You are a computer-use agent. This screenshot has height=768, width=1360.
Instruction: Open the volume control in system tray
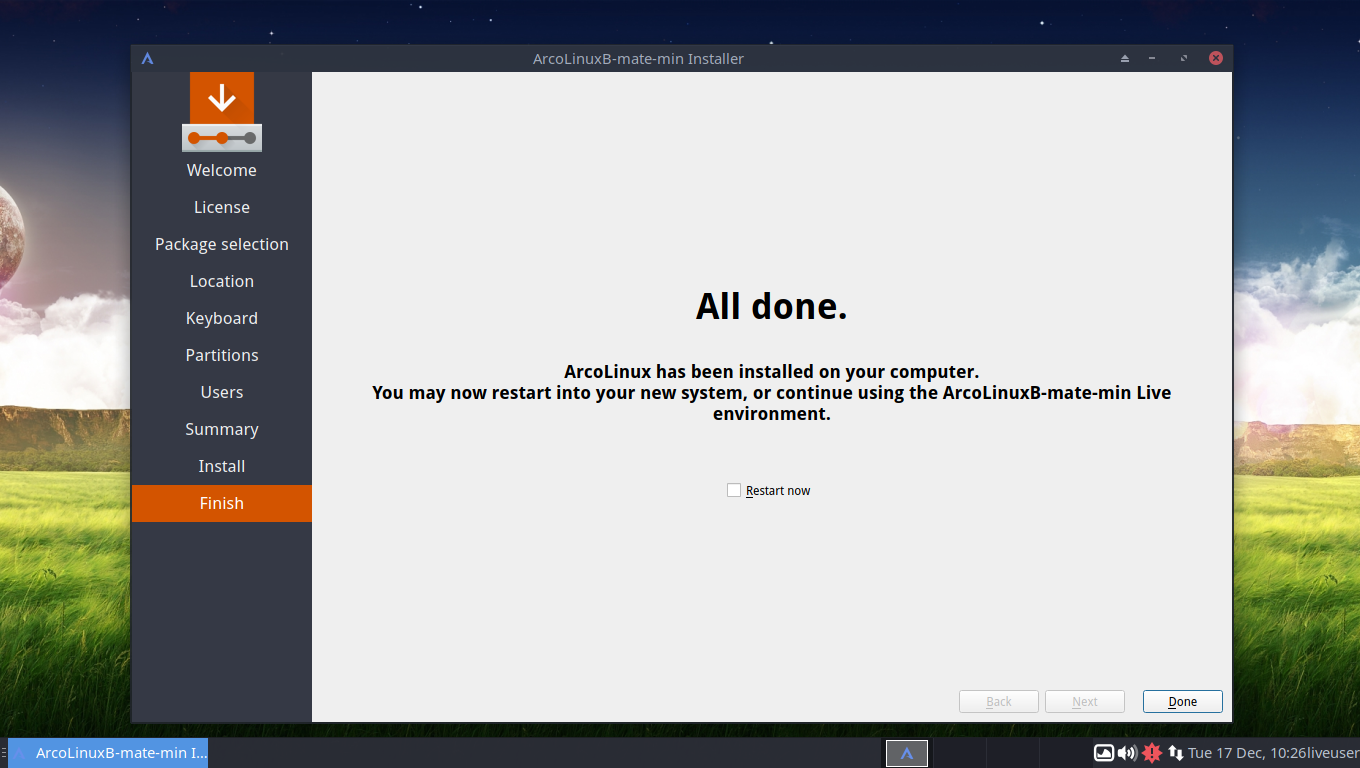click(1127, 753)
